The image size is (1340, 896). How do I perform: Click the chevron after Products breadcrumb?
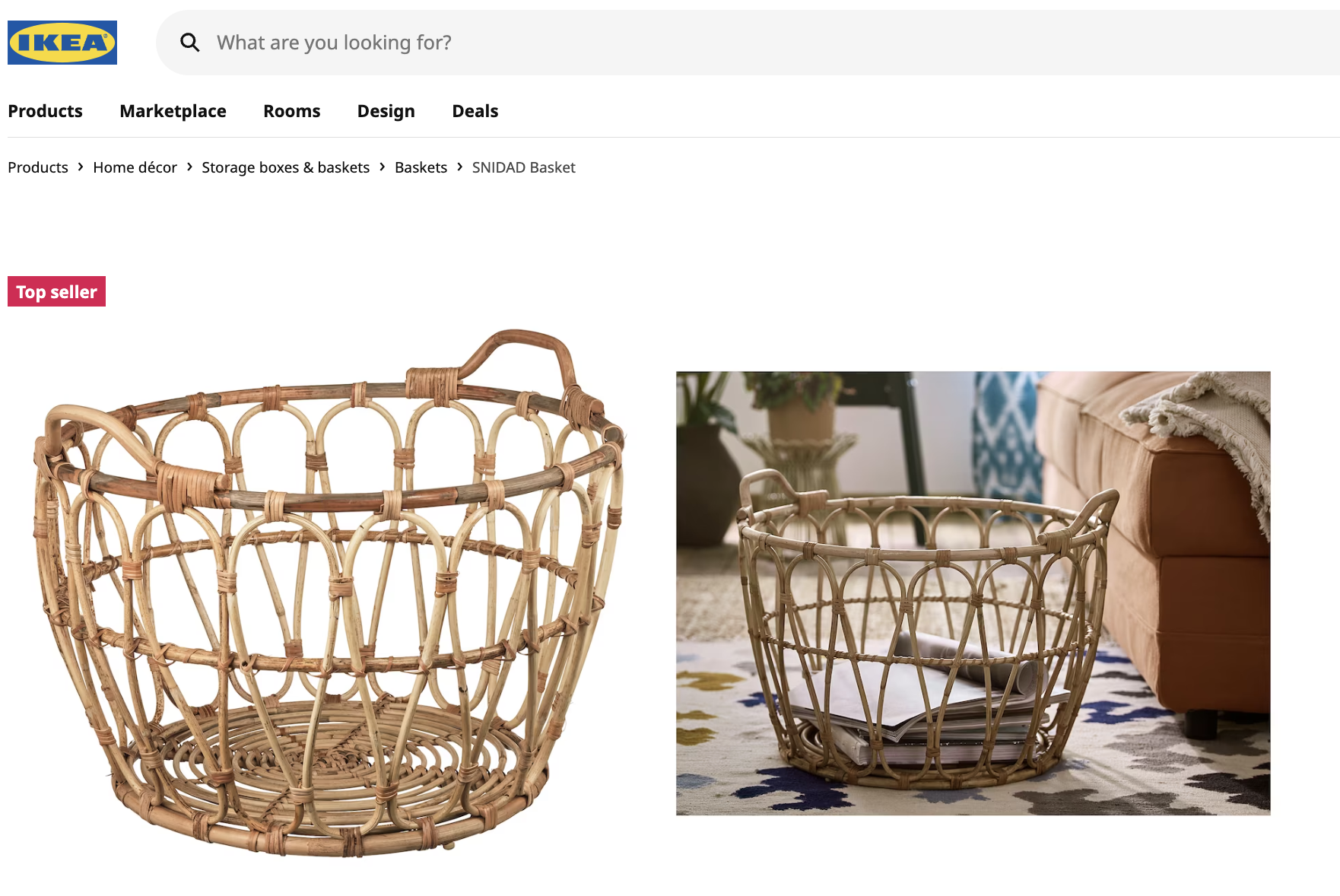[81, 167]
